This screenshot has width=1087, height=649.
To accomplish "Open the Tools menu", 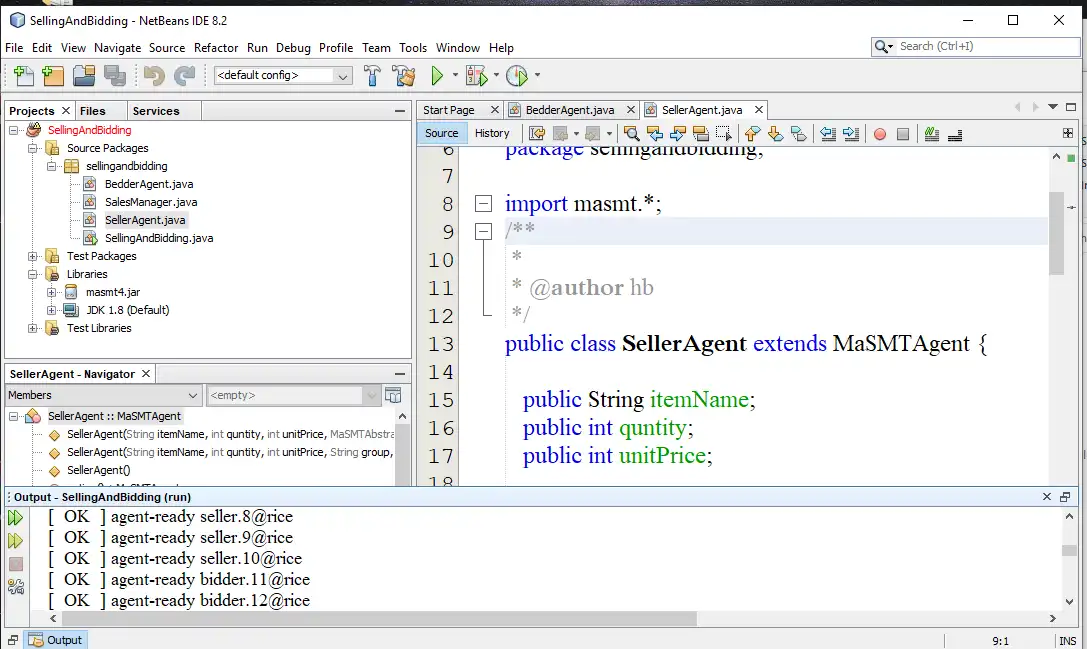I will (x=412, y=48).
